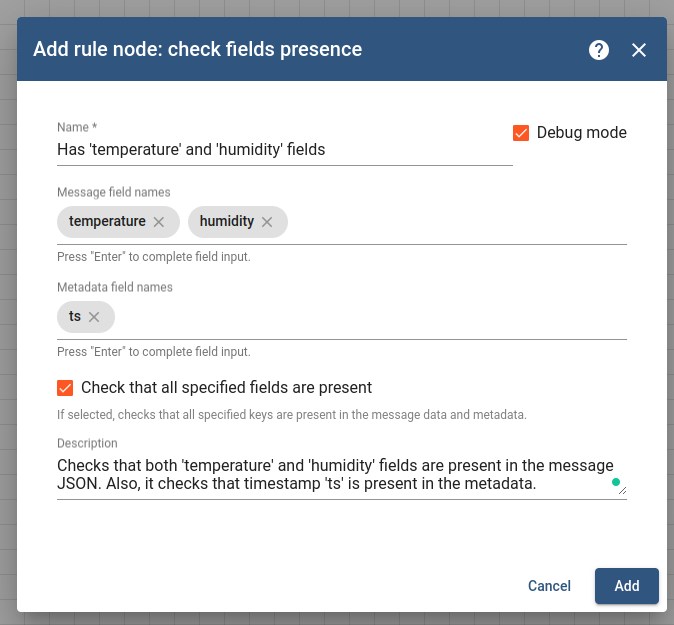674x625 pixels.
Task: Select the ts chip label
Action: tap(75, 316)
